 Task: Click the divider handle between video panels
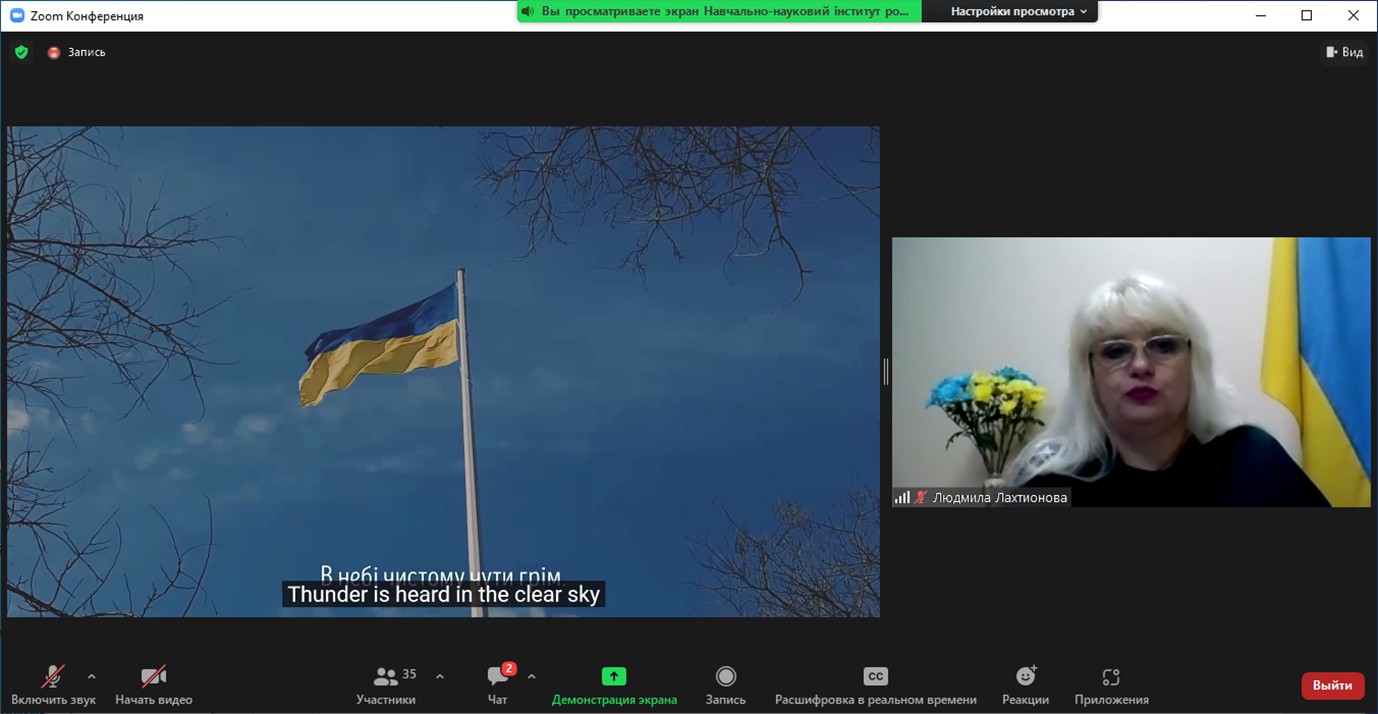(x=886, y=371)
